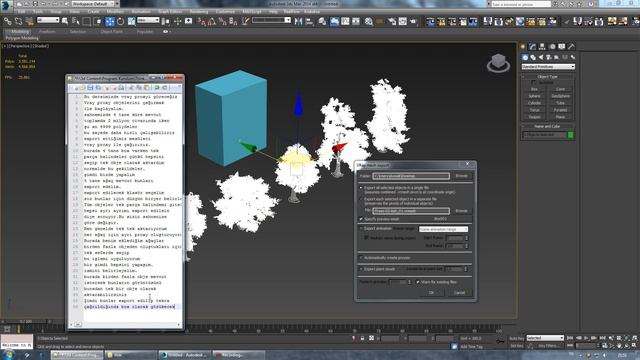
Task: Click the ViewCube in the viewport
Action: click(498, 63)
